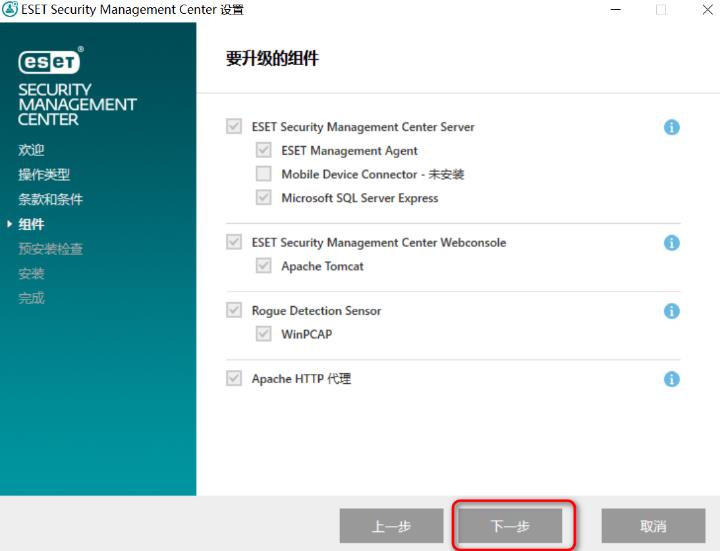This screenshot has height=551, width=720.
Task: Click 'Apache Tomcat' label text
Action: 322,266
